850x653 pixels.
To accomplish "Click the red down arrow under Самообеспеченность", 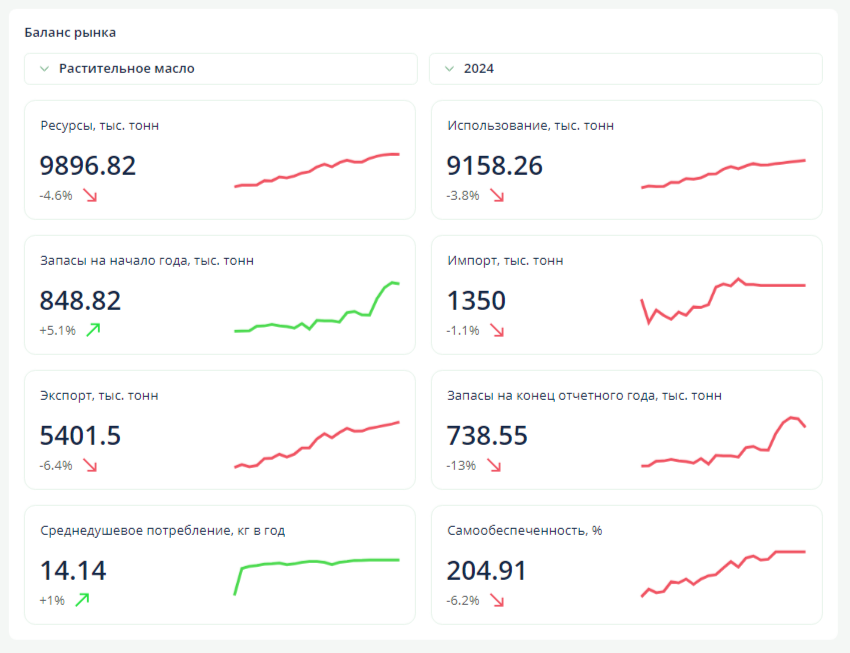I will [497, 600].
